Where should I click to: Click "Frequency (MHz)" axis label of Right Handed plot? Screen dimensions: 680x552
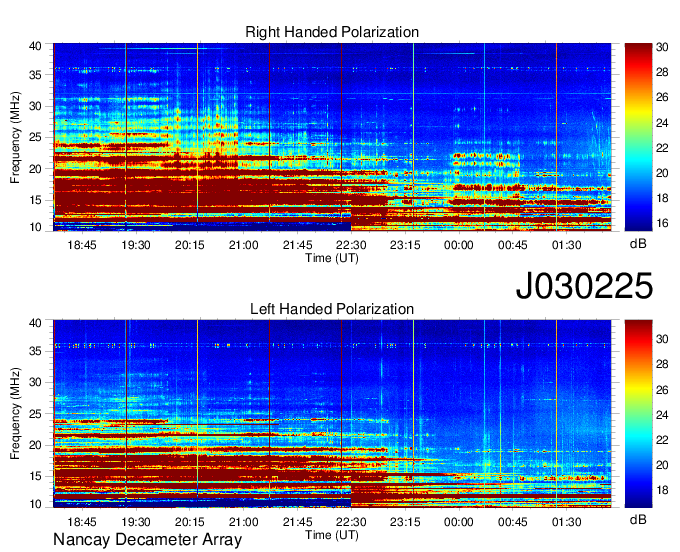(15, 137)
